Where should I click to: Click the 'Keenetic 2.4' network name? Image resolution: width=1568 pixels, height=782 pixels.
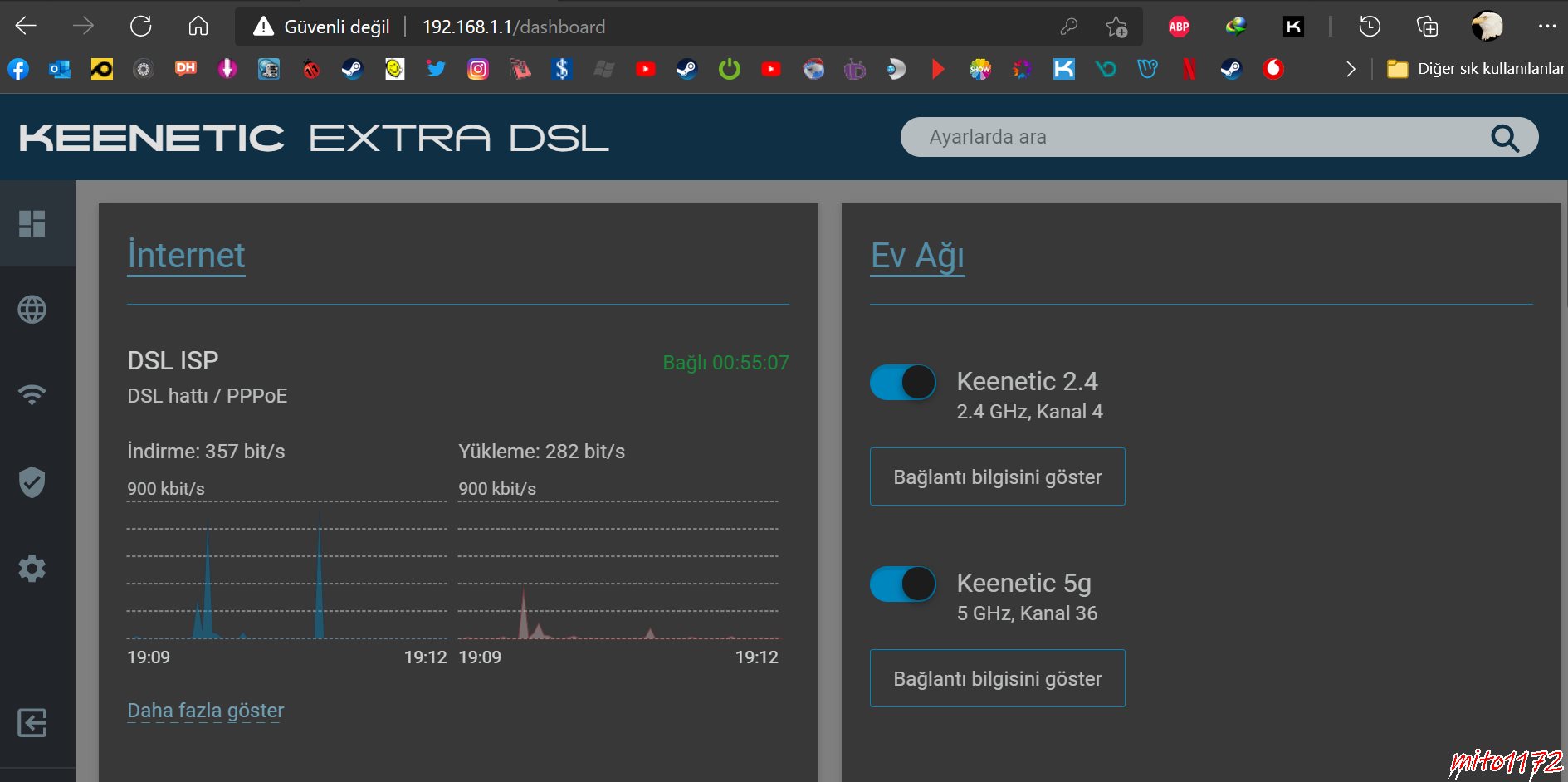click(x=1027, y=381)
